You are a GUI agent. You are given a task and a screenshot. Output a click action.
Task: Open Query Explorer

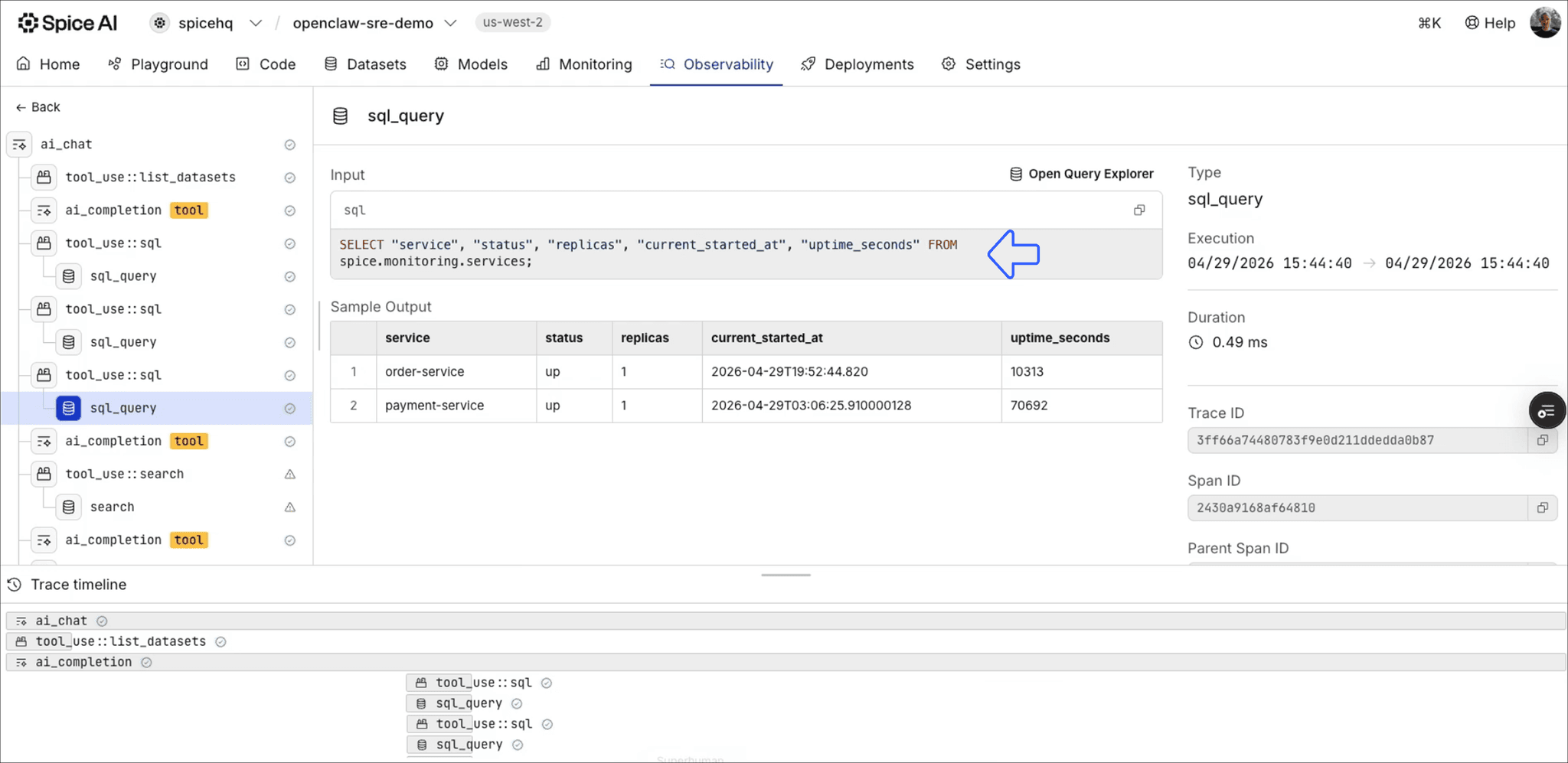[x=1081, y=174]
